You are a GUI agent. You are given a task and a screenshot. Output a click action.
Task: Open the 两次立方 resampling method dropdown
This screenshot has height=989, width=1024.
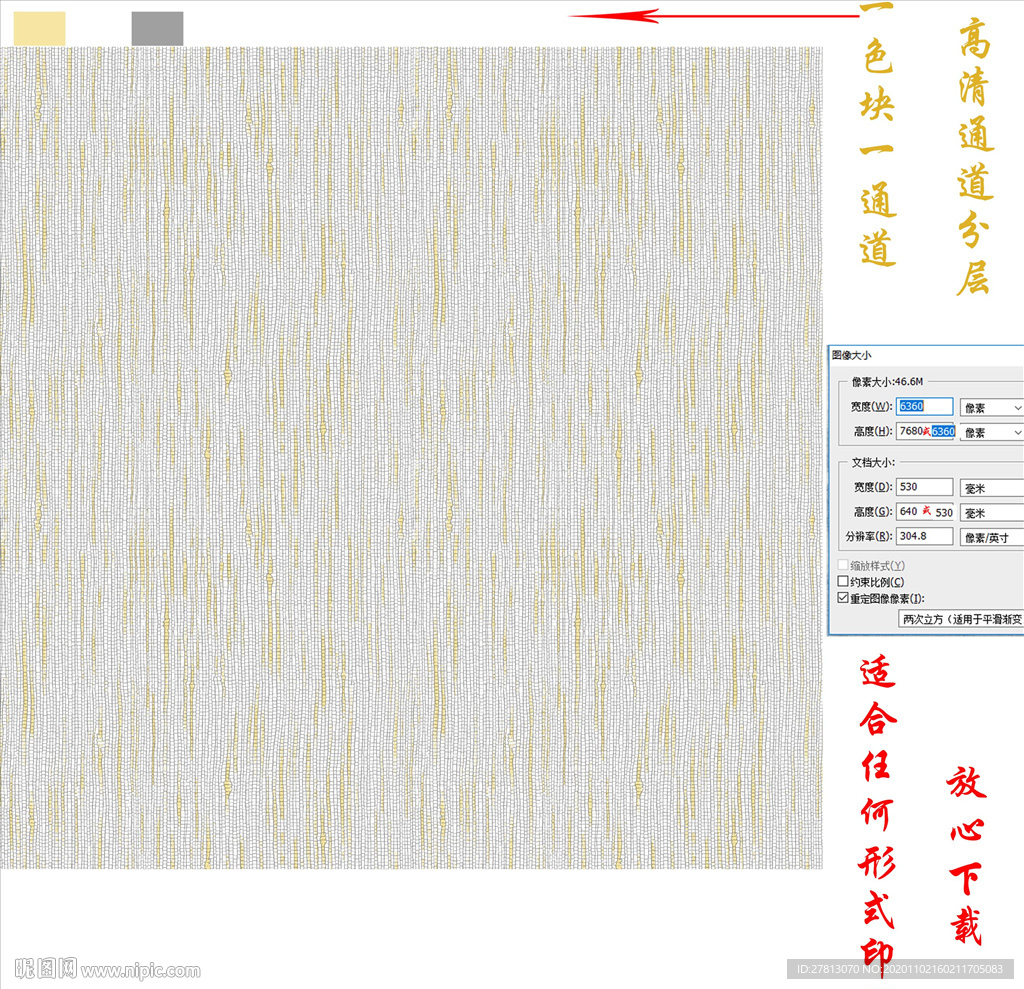(961, 619)
